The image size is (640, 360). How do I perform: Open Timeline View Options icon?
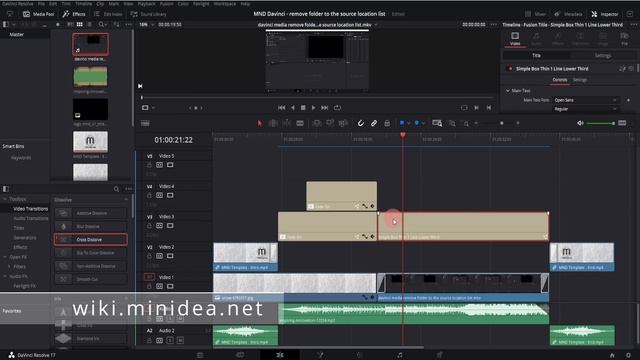[x=145, y=123]
